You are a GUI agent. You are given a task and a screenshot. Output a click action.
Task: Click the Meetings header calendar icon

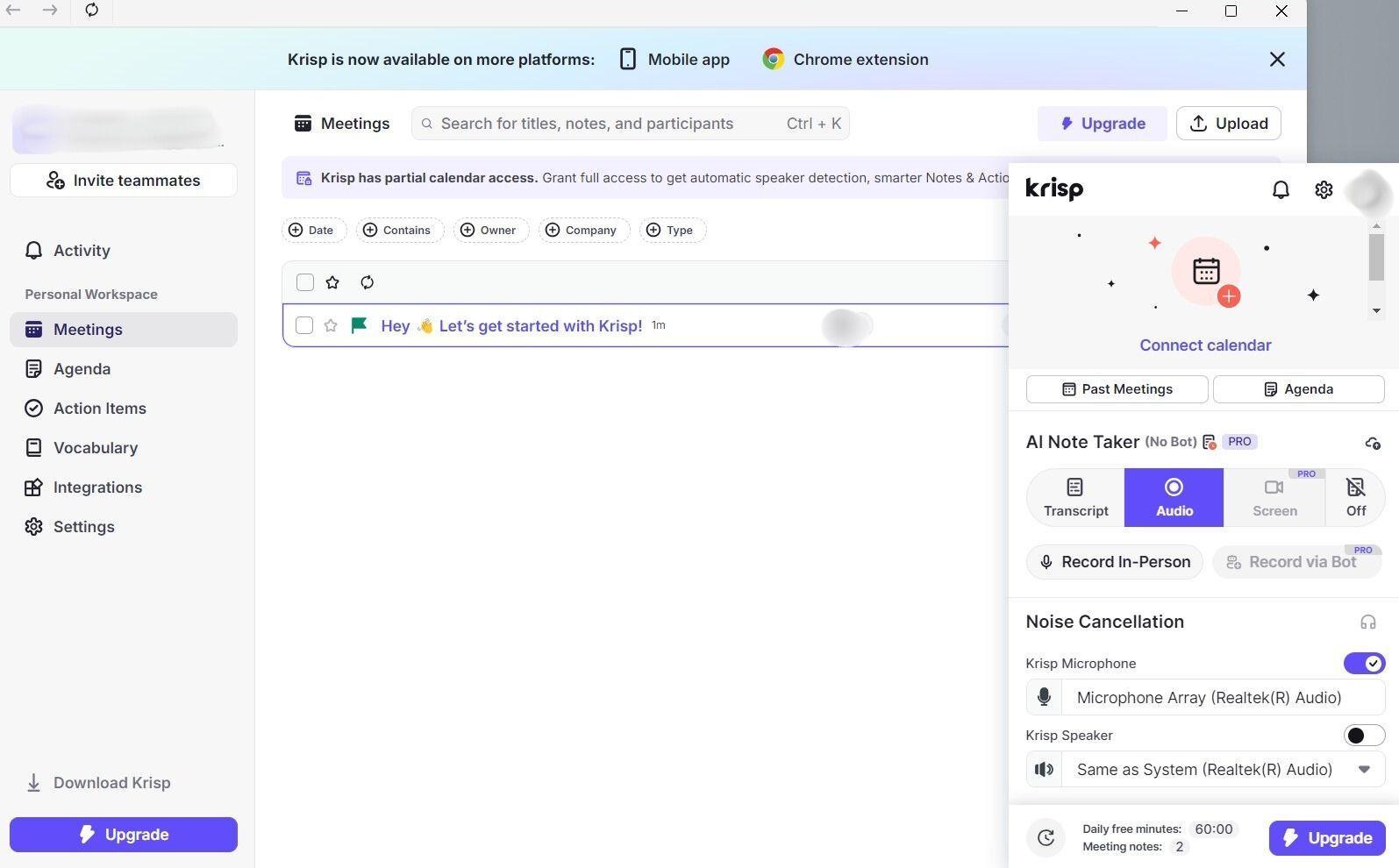(303, 124)
